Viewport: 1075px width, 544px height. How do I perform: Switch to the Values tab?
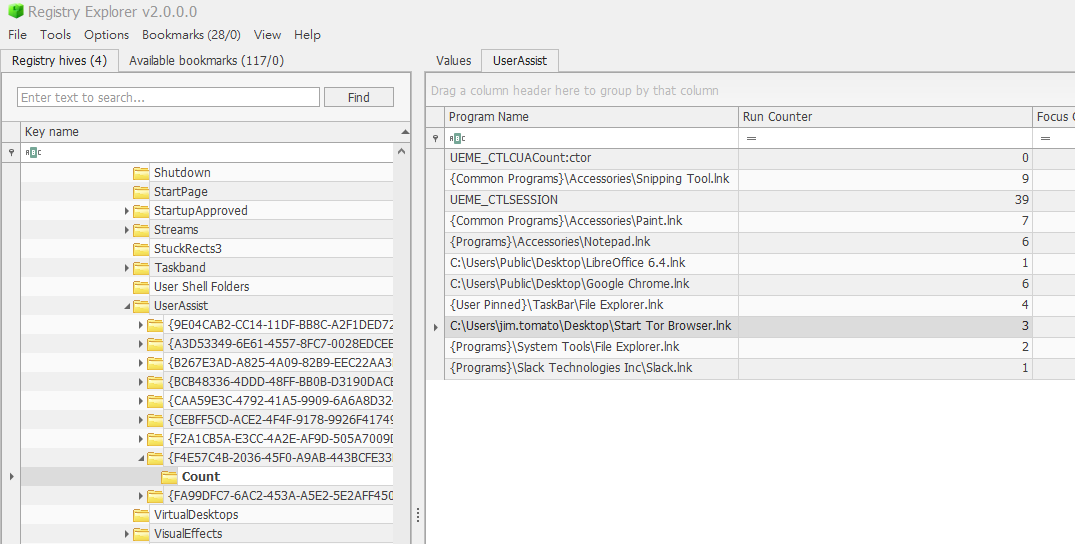pos(454,61)
